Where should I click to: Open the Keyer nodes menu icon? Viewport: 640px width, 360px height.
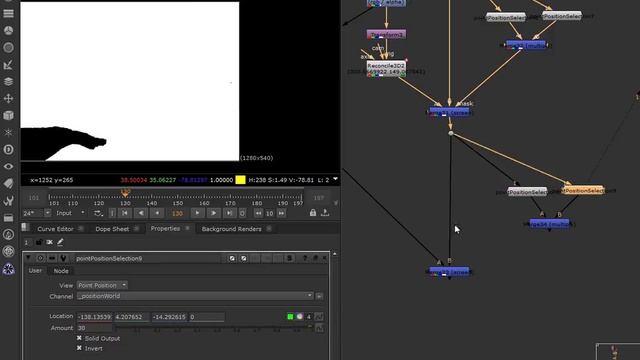pyautogui.click(x=8, y=65)
